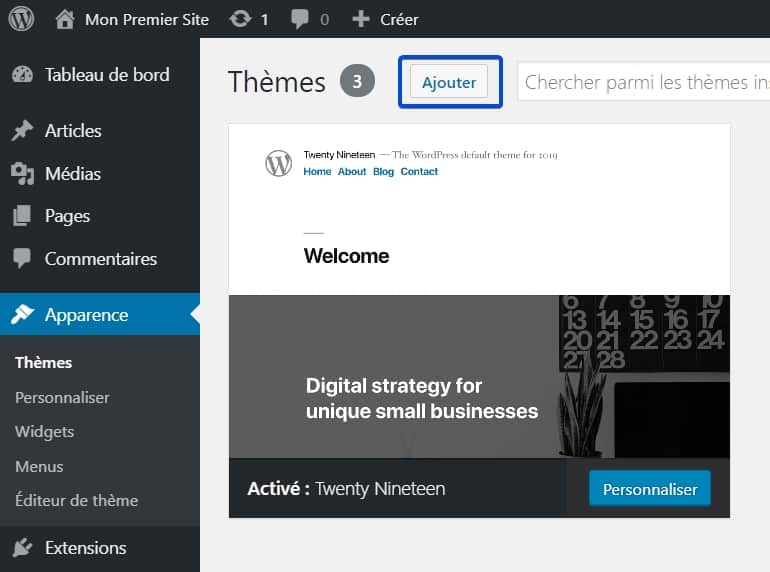Click Mon Premier Site link
Viewport: 770px width, 572px height.
[146, 20]
